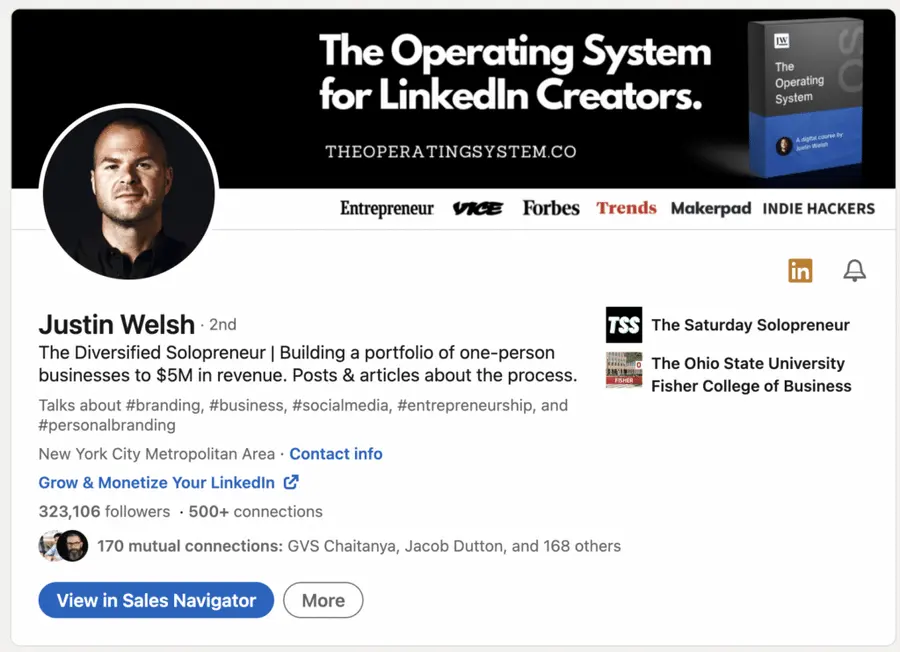Open The Saturday Solopreneur company logo
900x652 pixels.
[x=623, y=325]
